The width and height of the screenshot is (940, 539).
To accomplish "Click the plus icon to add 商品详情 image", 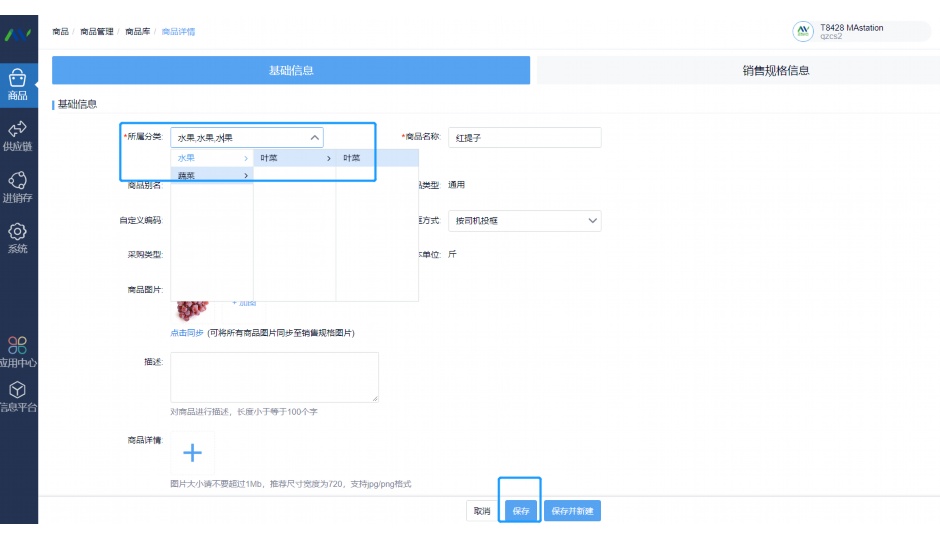I will tap(192, 453).
